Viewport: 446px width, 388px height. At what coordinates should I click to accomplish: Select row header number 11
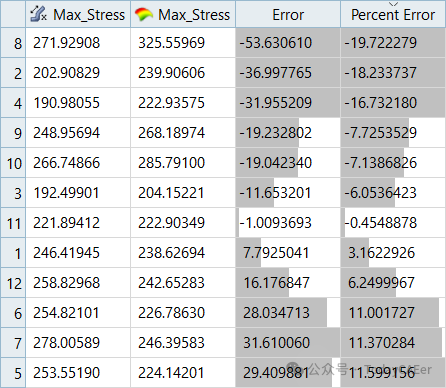pos(13,223)
